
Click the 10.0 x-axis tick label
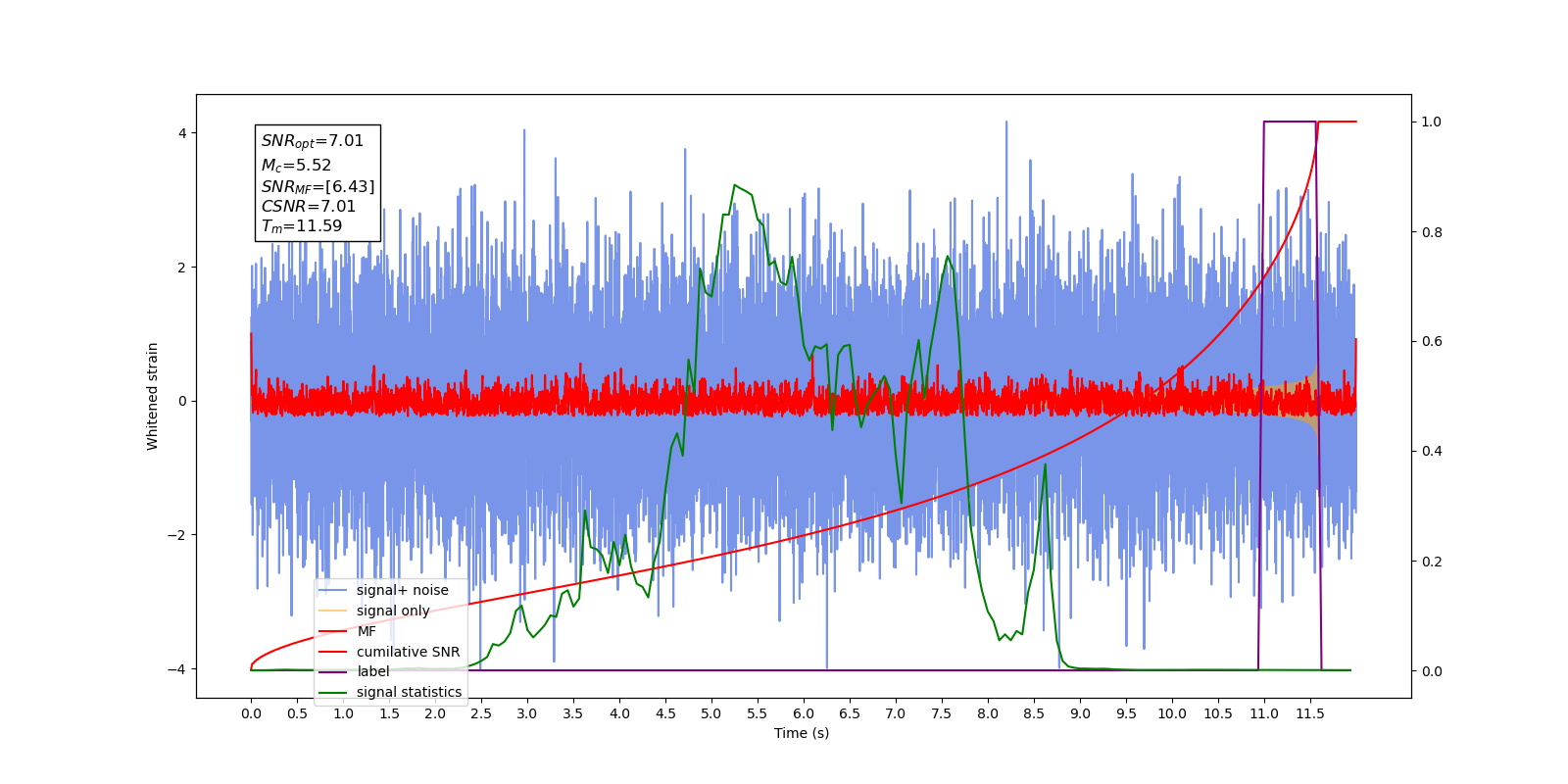coord(1172,713)
